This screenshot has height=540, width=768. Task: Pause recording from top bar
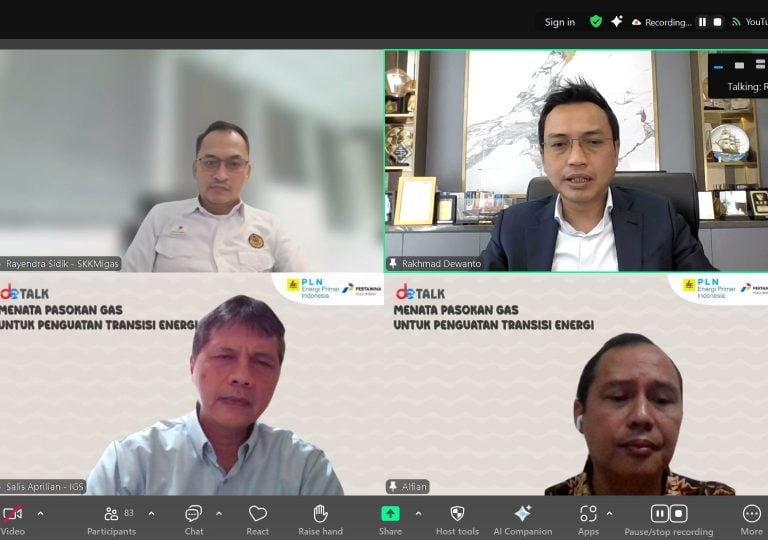tap(702, 22)
